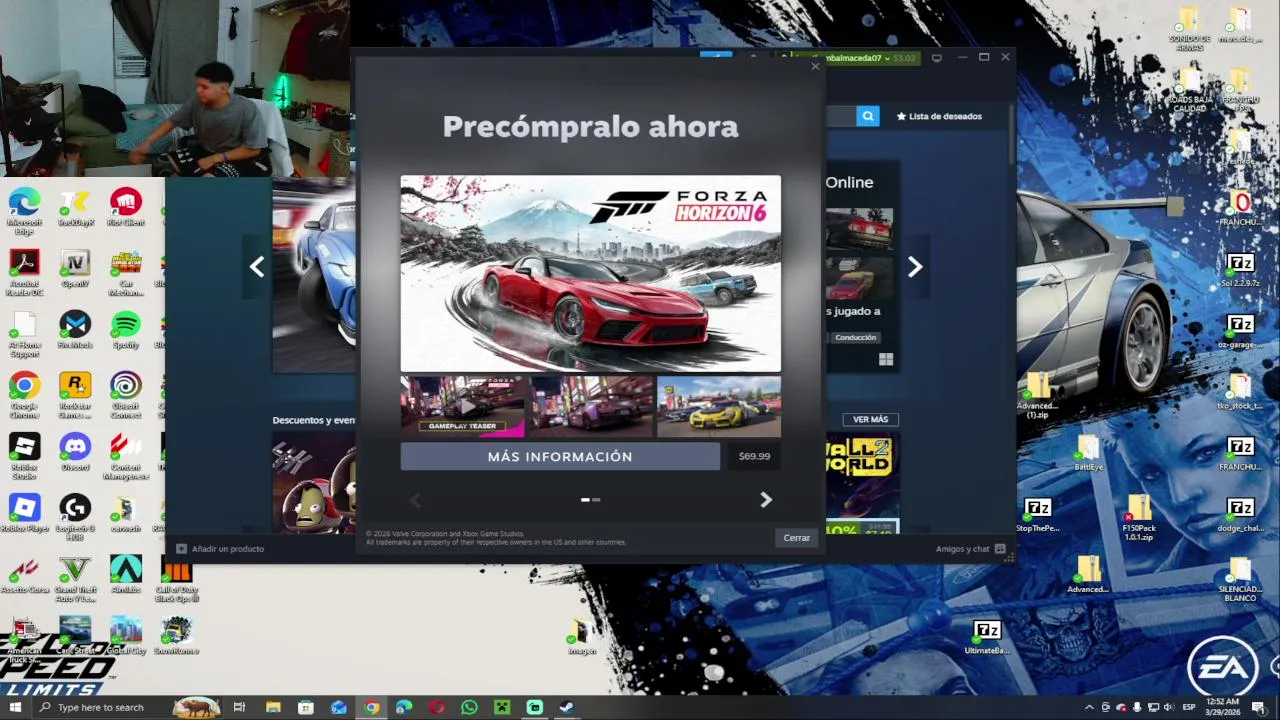Launch Discord from the desktop
The width and height of the screenshot is (1280, 720).
pyautogui.click(x=75, y=452)
